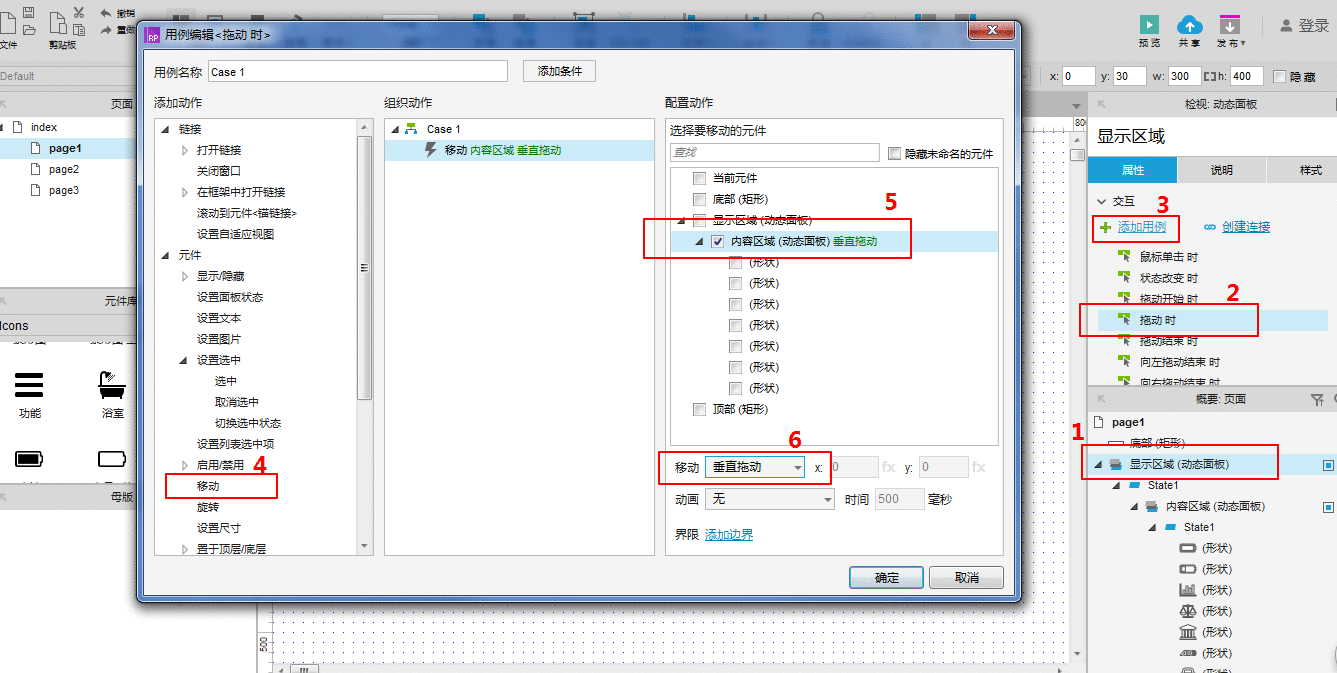1337x673 pixels.
Task: Check the 顶部 (矩形) checkbox
Action: click(x=700, y=409)
